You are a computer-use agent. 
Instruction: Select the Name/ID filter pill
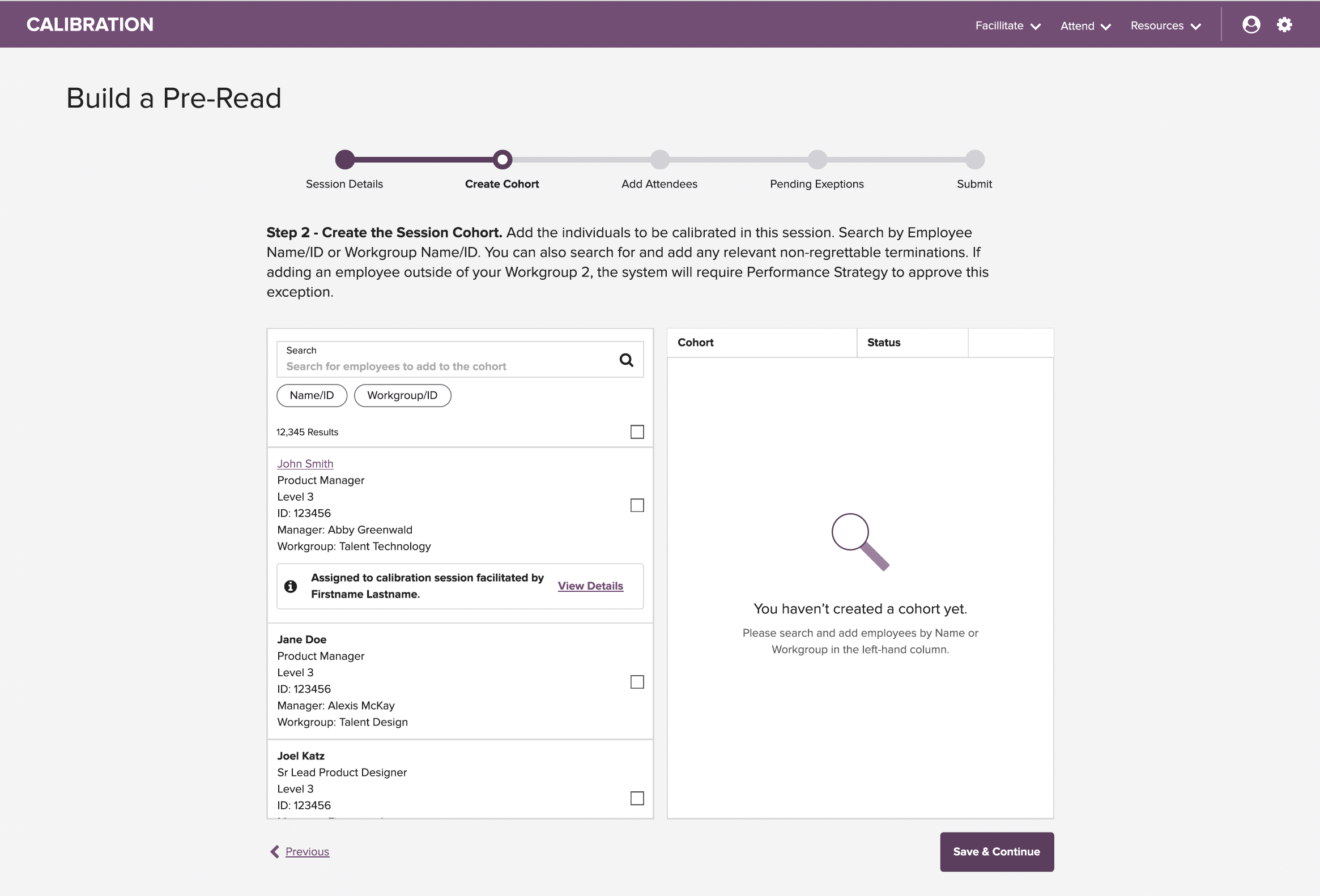click(x=312, y=395)
